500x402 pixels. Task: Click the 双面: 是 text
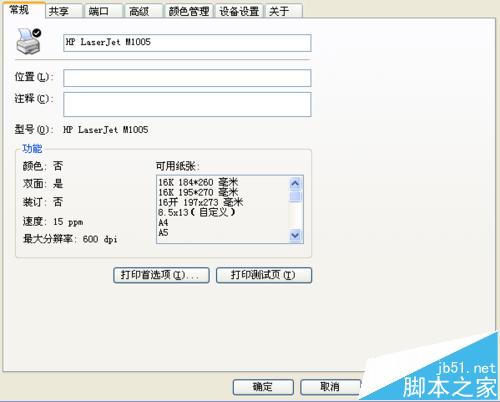coord(43,184)
